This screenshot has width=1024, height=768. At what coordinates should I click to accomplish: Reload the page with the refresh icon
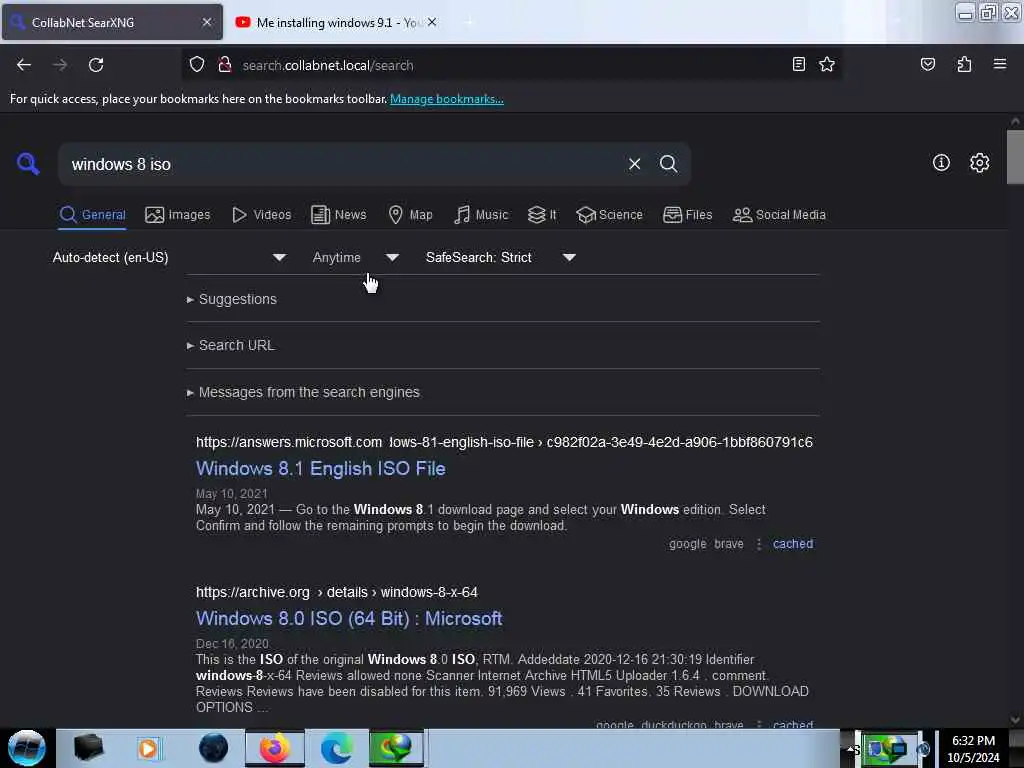point(96,65)
